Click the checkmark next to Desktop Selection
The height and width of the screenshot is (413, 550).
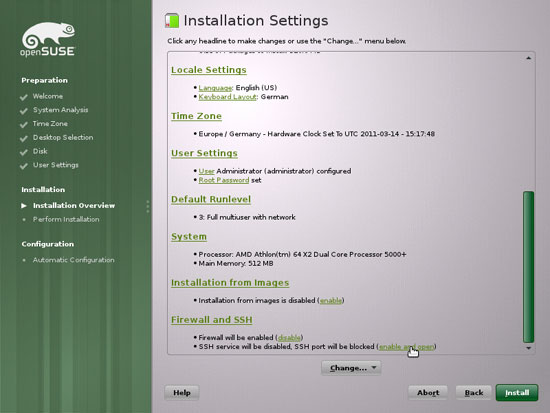(24, 138)
